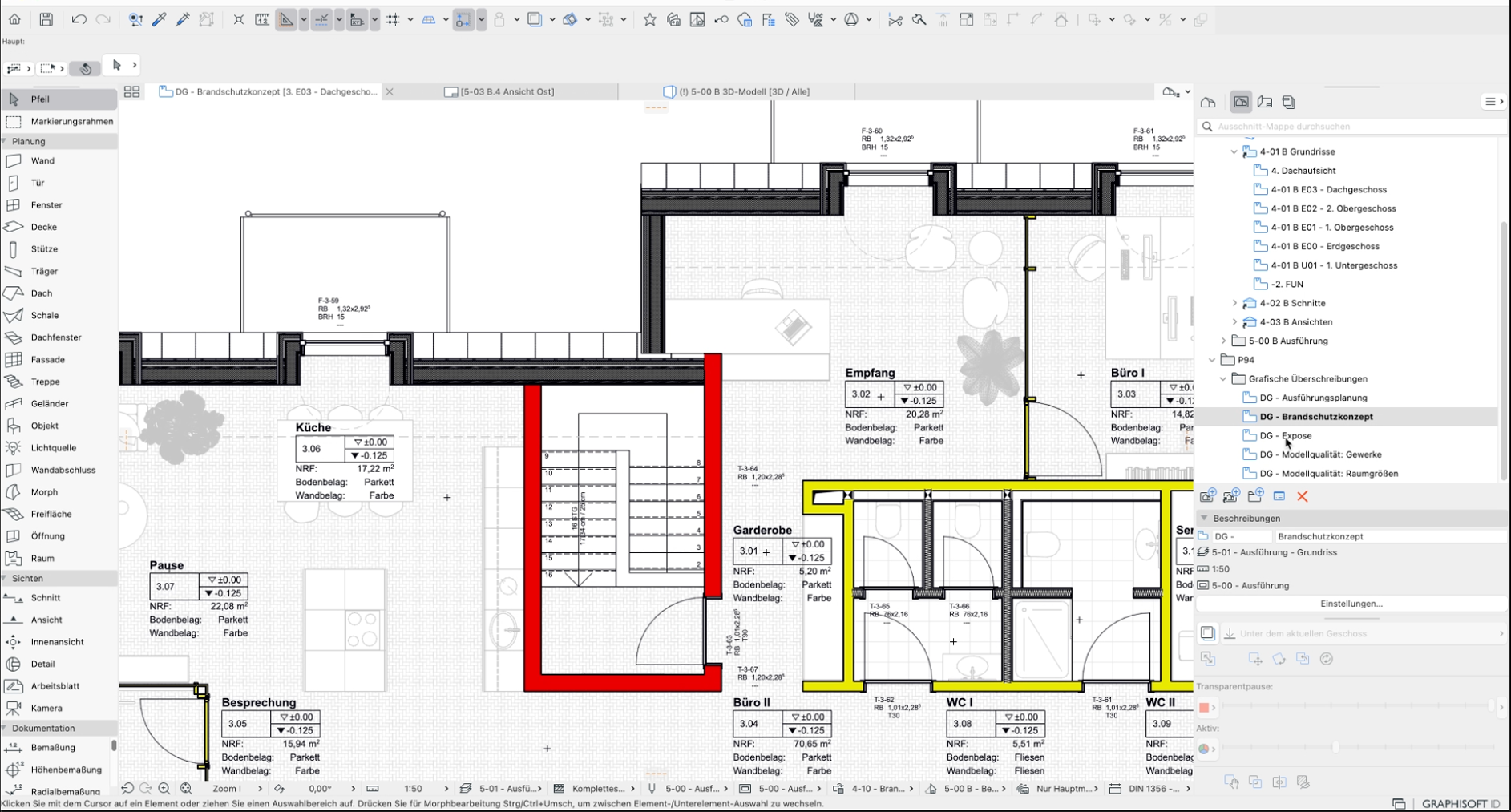The height and width of the screenshot is (812, 1511).
Task: Save the project with the floppy disk icon
Action: point(46,19)
